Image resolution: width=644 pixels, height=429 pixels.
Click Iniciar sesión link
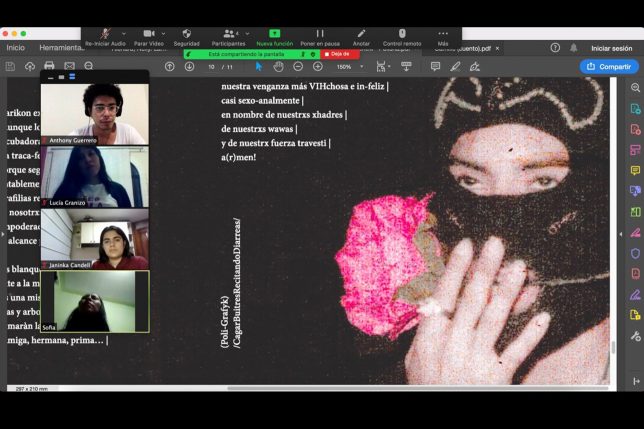[x=611, y=47]
